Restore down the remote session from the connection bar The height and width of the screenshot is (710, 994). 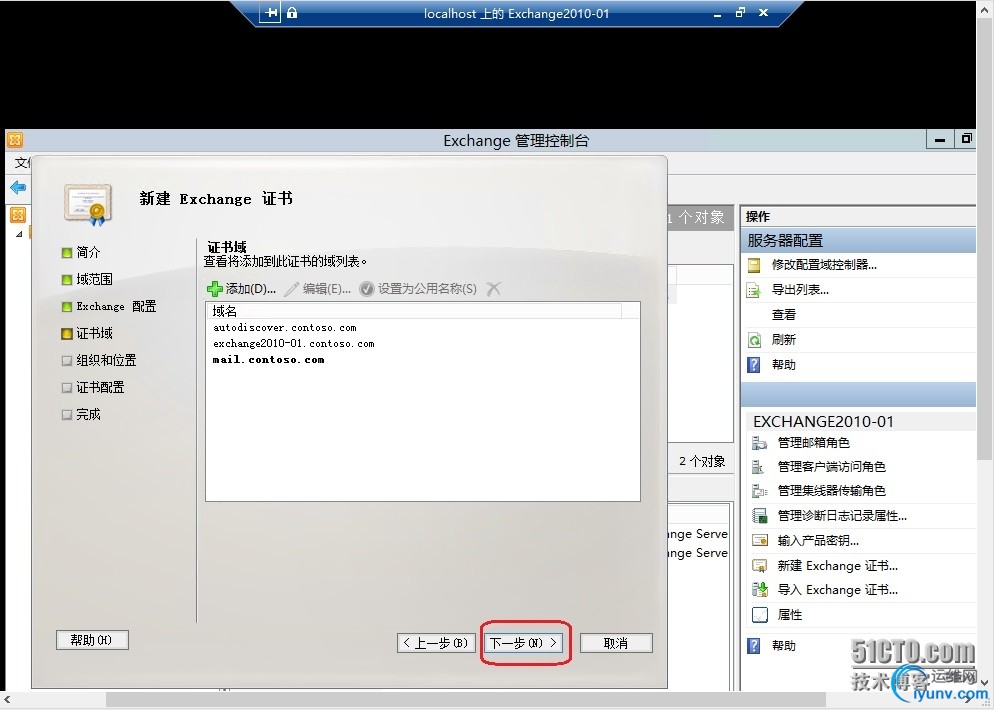(x=740, y=13)
